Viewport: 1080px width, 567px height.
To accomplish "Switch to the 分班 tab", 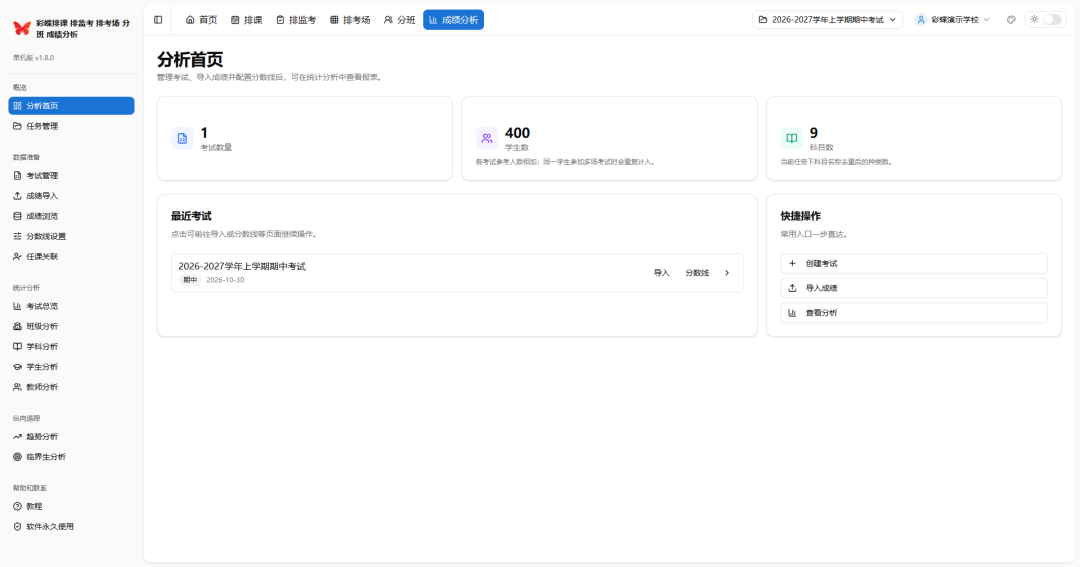I will pos(399,20).
